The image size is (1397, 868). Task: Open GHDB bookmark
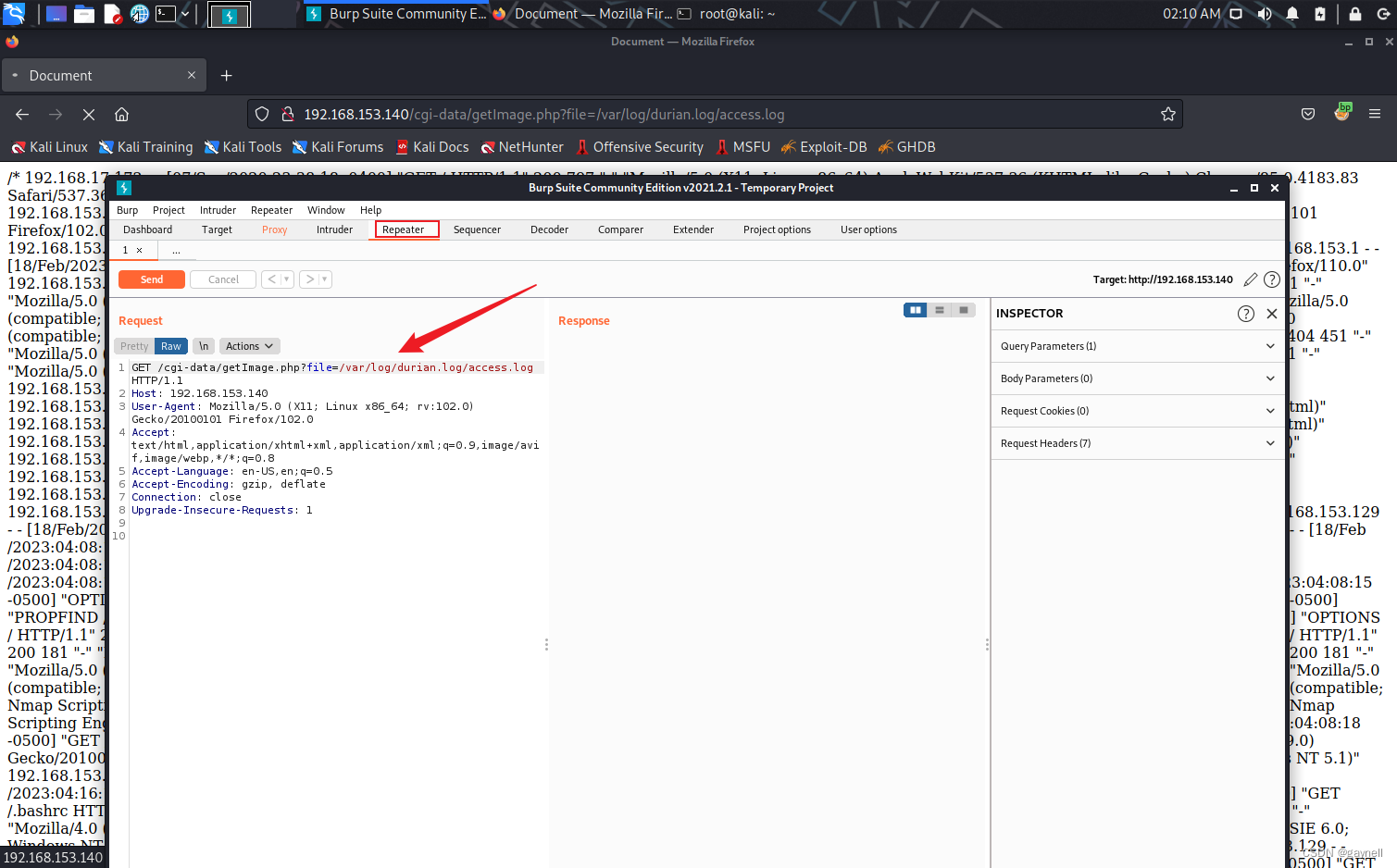point(907,147)
